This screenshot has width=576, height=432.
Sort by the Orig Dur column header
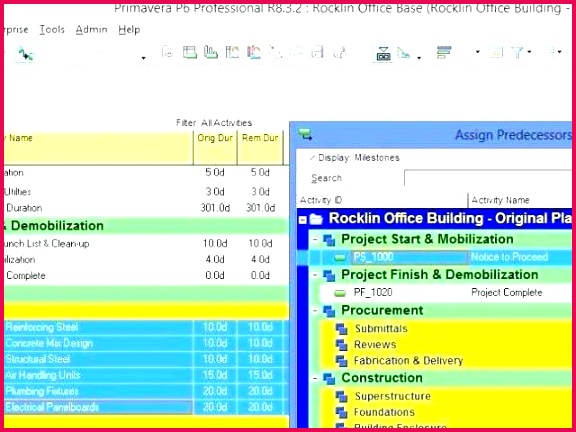click(x=215, y=148)
